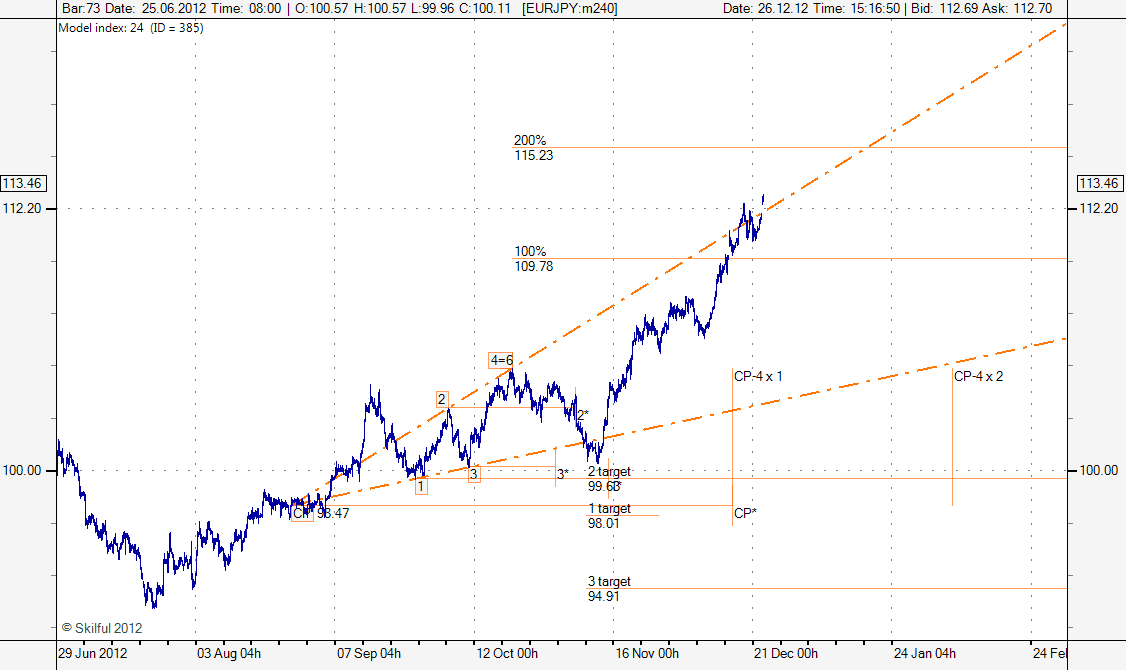Select the 200% level label at 115.23

[x=532, y=148]
